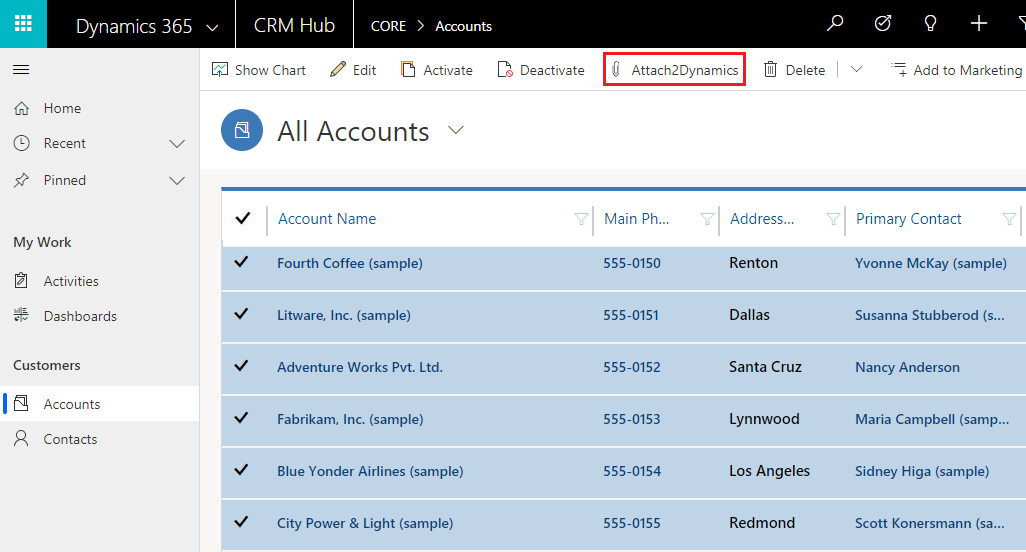The height and width of the screenshot is (552, 1026).
Task: Open contact Maria Campbell
Action: [x=932, y=419]
